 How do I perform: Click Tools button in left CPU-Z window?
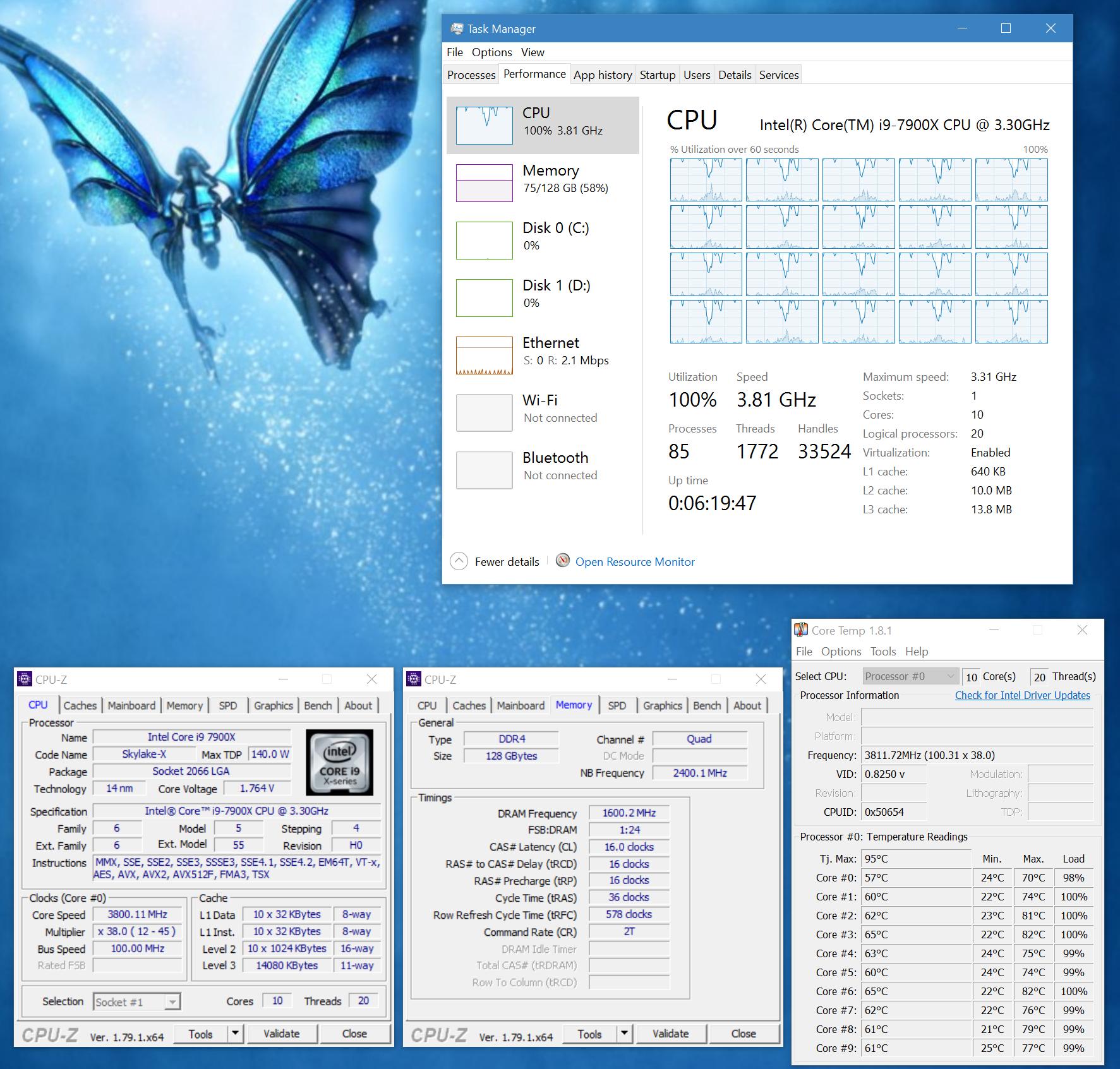tap(200, 1034)
